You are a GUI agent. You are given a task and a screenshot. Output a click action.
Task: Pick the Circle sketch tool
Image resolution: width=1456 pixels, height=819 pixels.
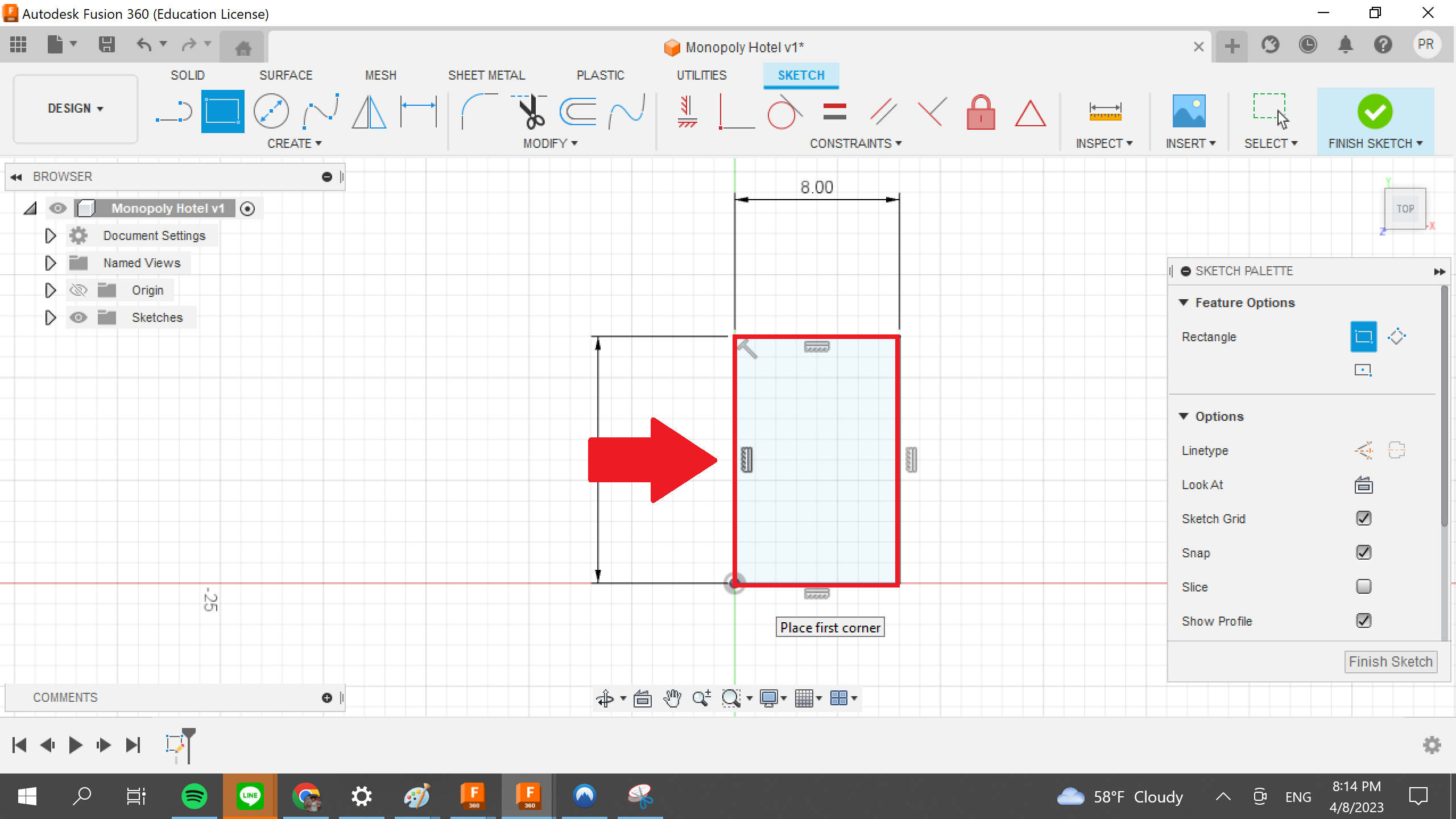tap(271, 111)
